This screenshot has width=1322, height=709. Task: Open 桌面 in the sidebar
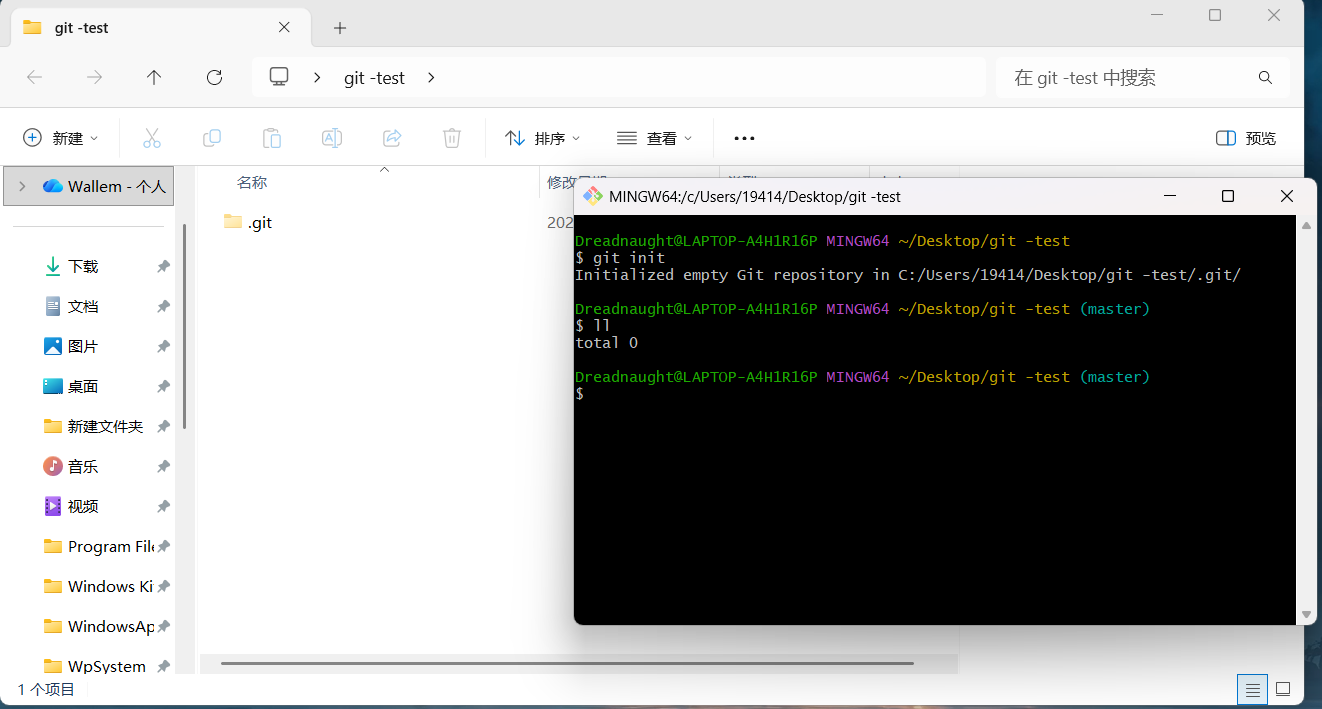tap(83, 386)
